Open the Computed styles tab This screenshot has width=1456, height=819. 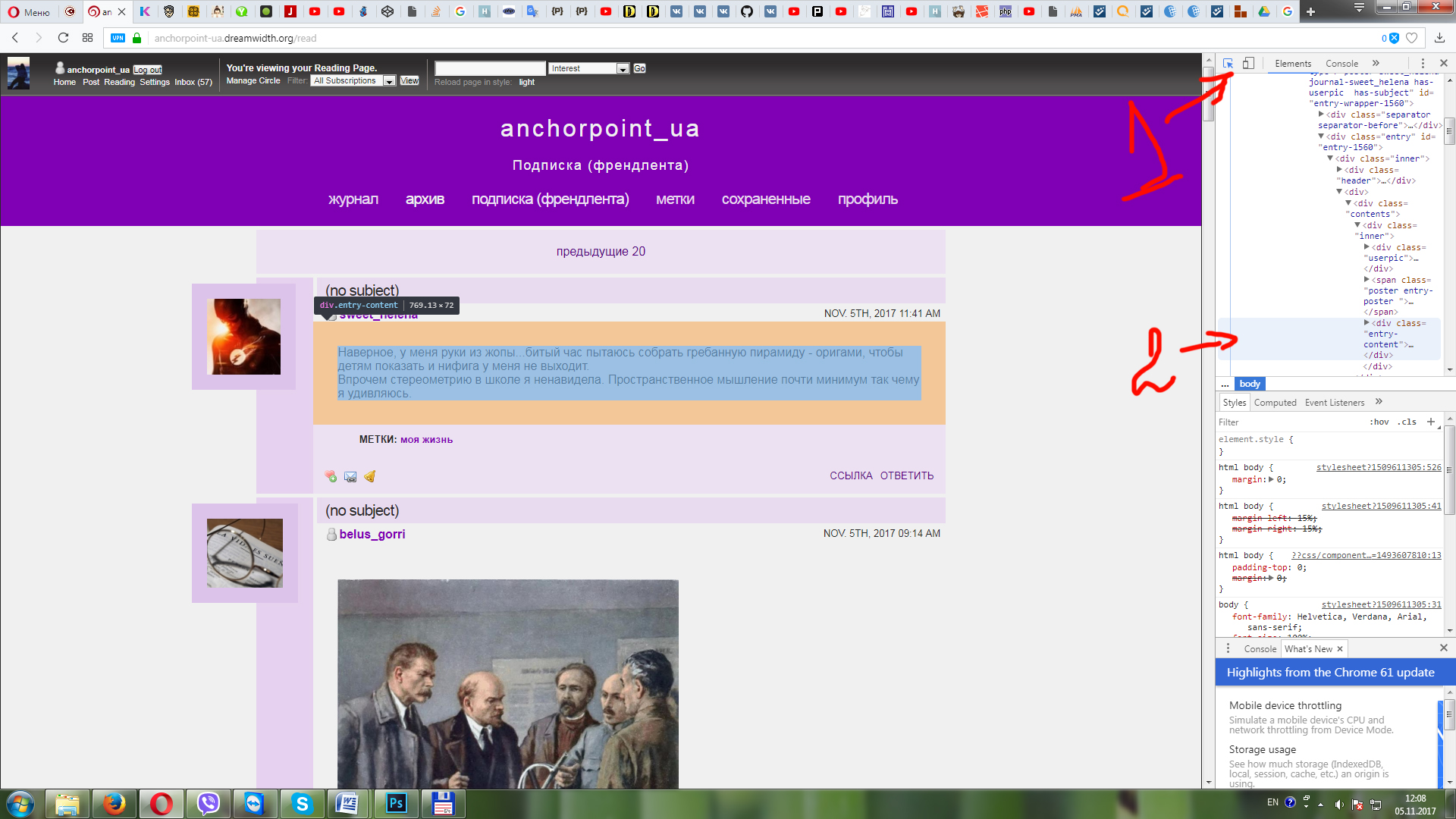(x=1275, y=403)
